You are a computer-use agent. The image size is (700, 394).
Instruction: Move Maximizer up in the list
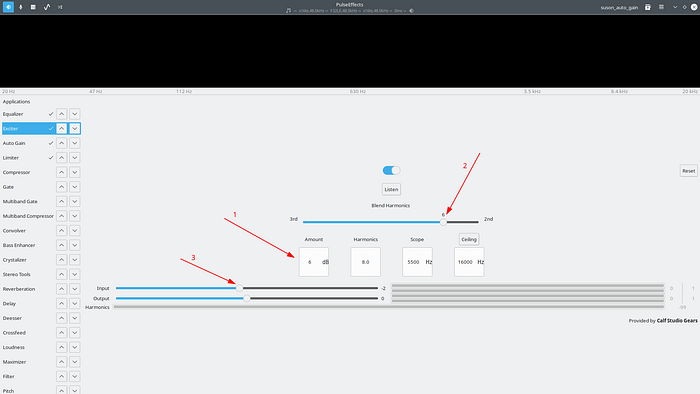[x=62, y=362]
